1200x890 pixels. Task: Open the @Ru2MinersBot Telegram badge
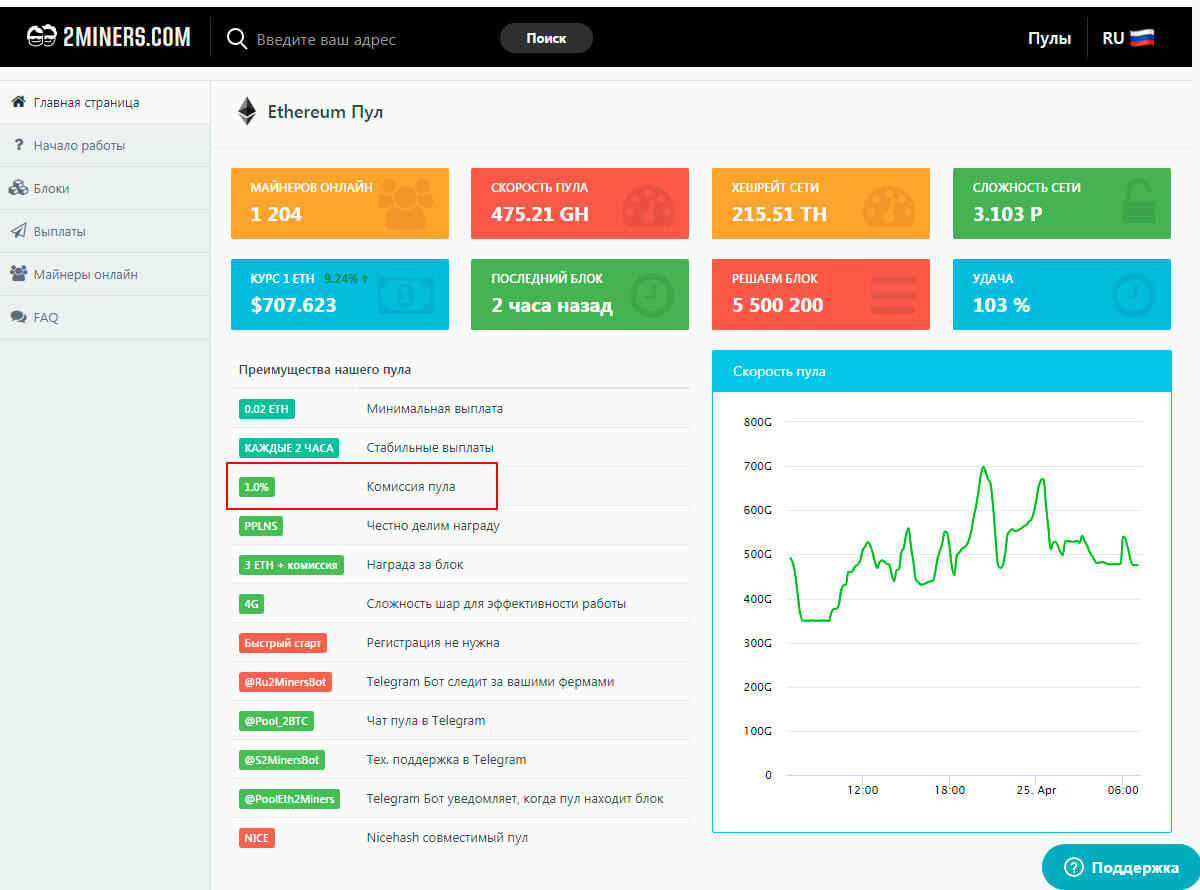point(285,682)
